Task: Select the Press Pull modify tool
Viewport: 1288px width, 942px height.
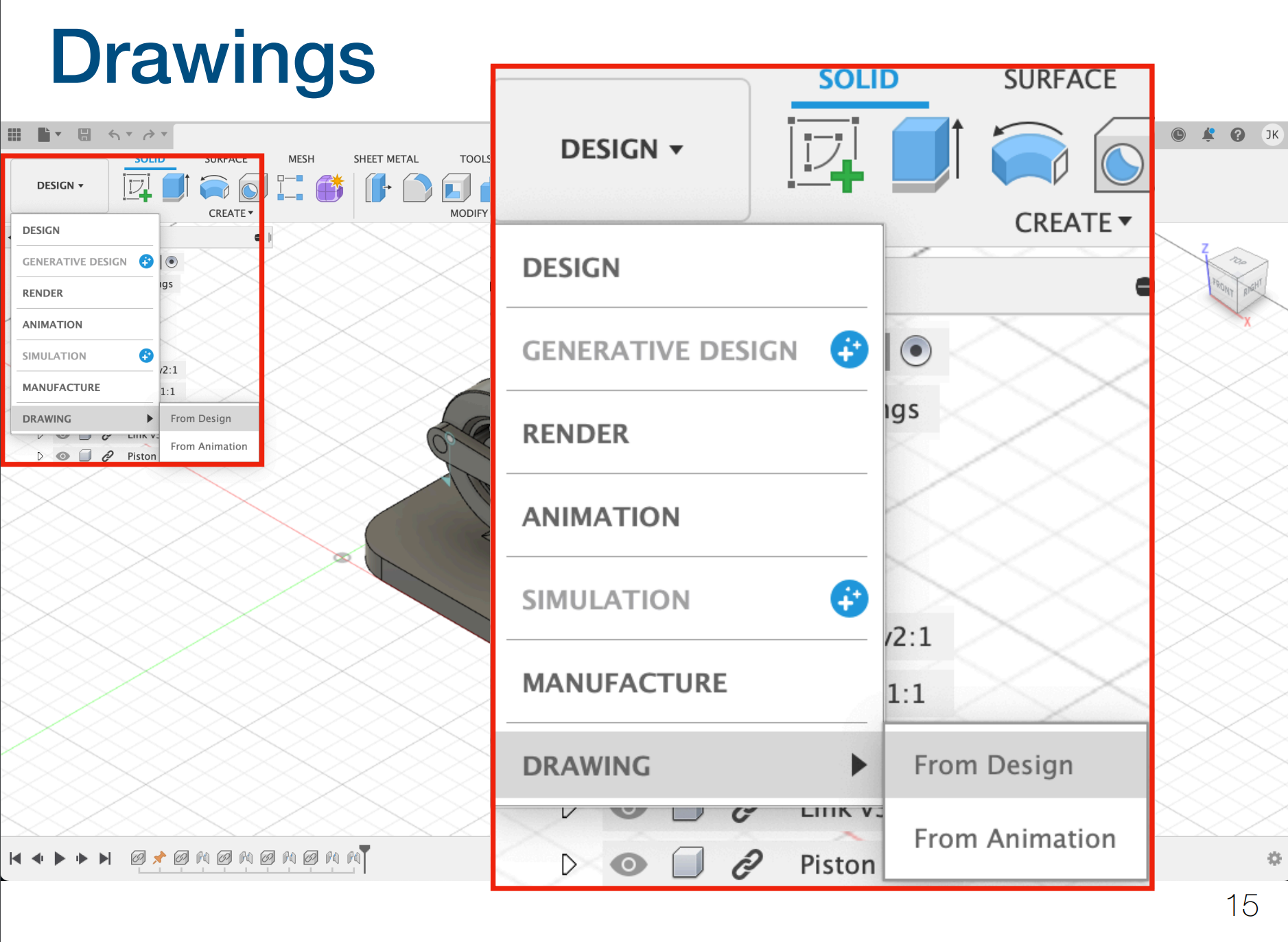Action: pos(377,188)
